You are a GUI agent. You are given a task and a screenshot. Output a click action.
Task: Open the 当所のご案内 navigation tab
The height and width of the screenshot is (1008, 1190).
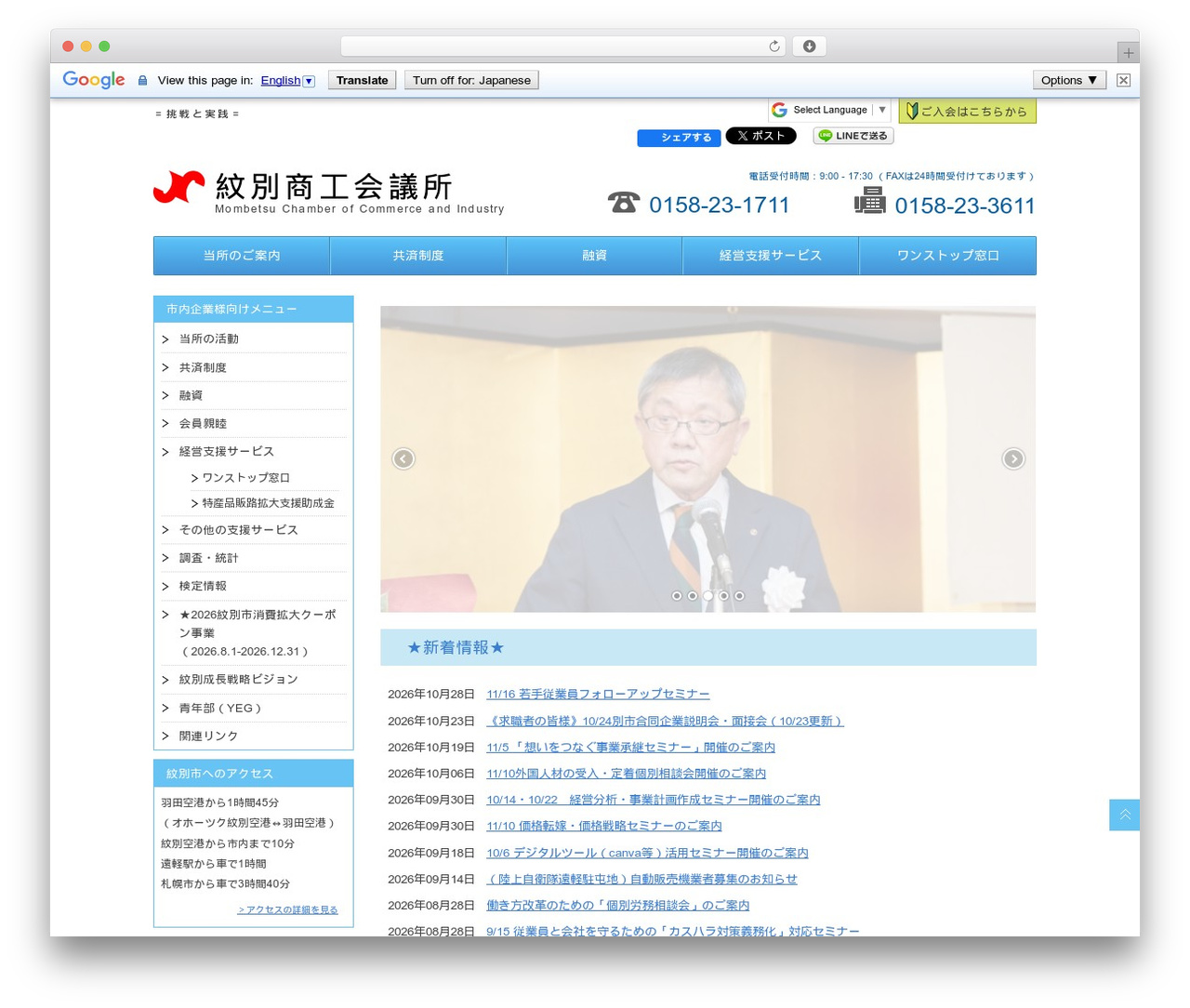tap(242, 256)
